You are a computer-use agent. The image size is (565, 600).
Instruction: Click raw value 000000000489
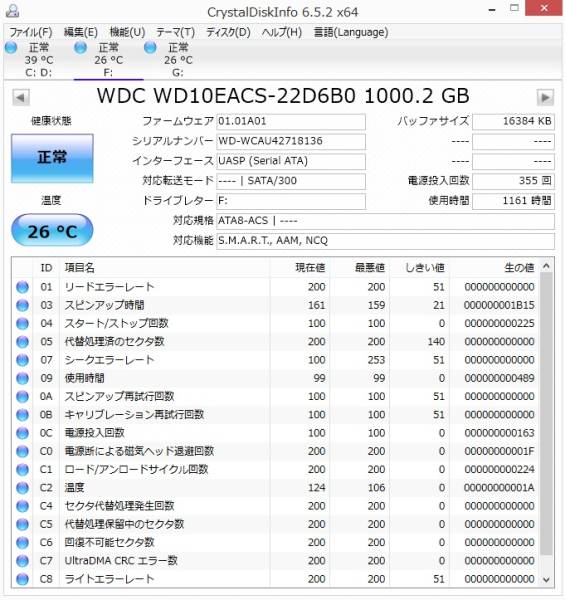(499, 378)
